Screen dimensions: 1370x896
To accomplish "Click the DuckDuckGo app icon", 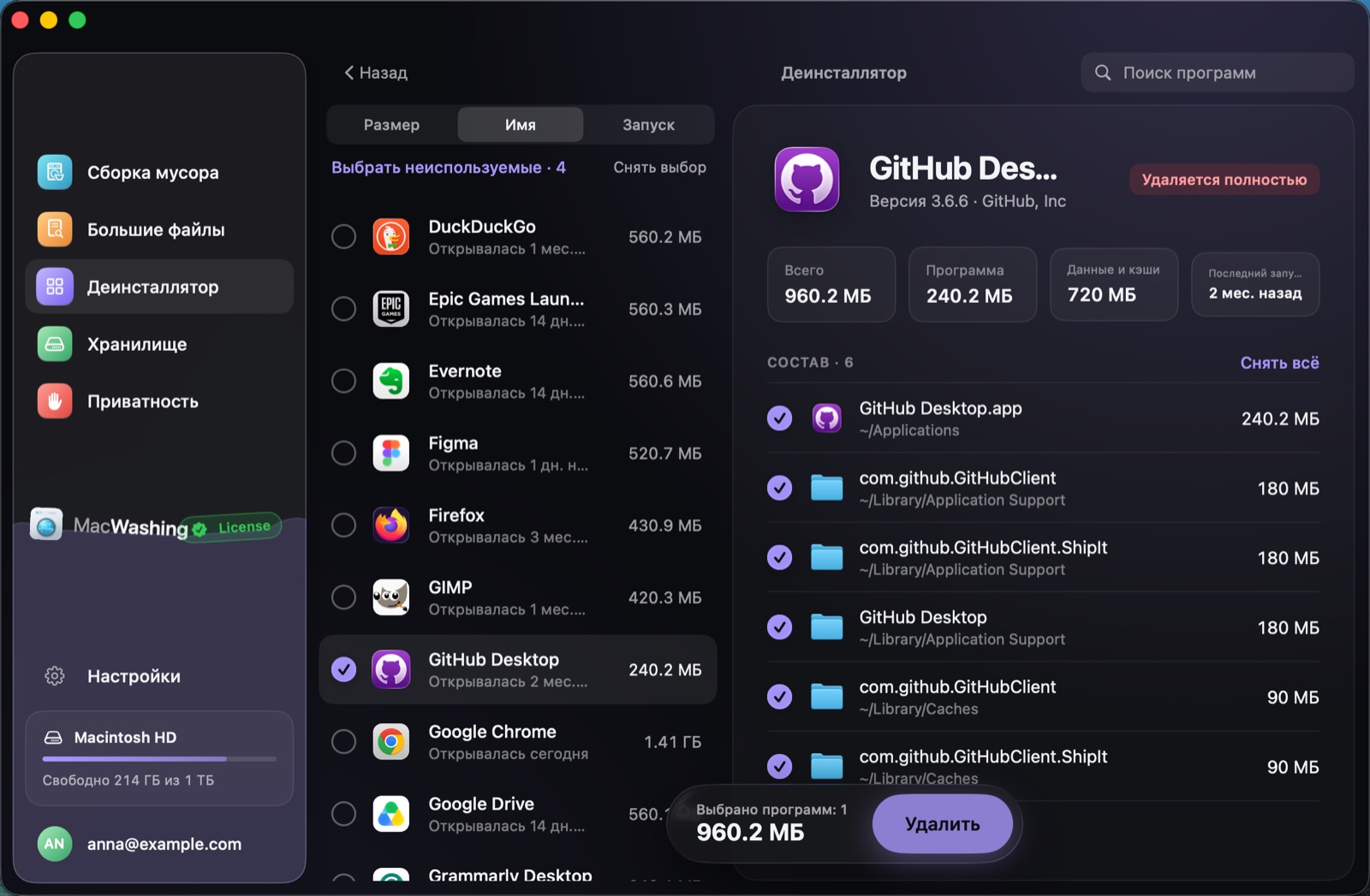I will (x=391, y=237).
